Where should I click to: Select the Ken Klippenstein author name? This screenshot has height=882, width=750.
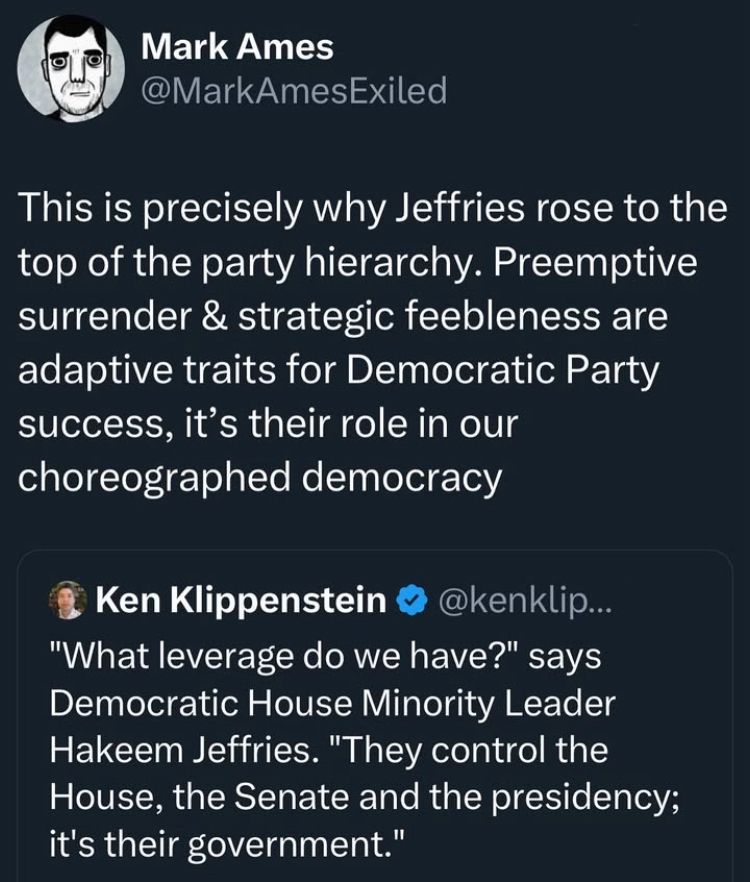point(241,600)
